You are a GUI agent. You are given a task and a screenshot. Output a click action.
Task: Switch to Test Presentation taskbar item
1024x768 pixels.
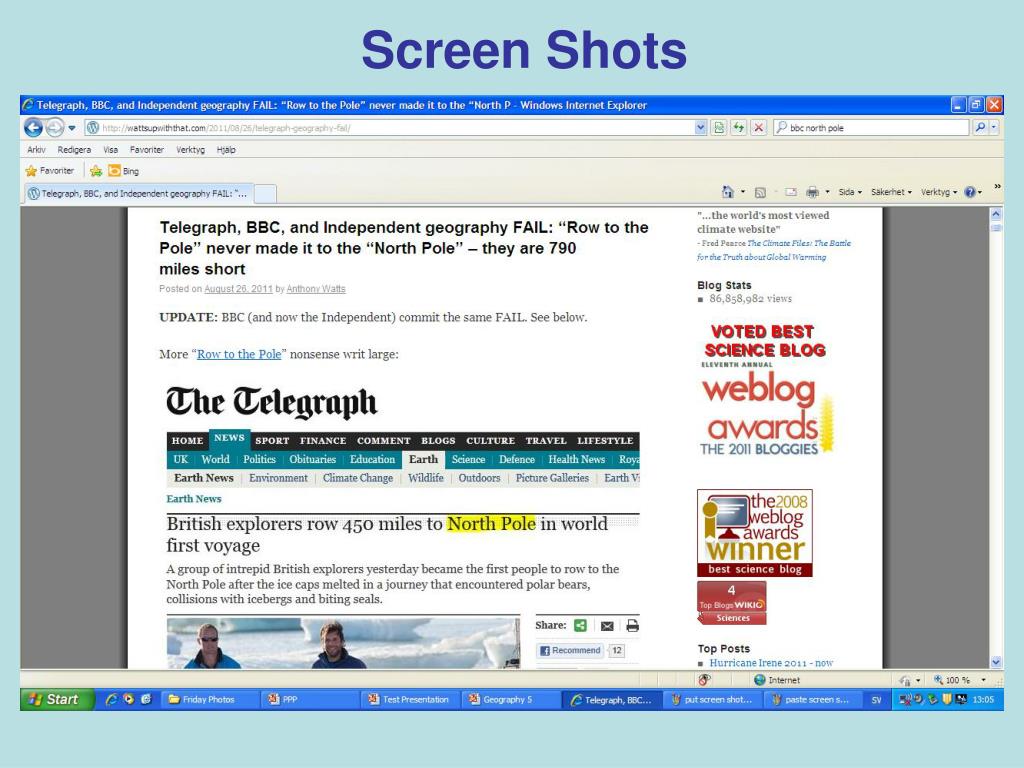[410, 699]
